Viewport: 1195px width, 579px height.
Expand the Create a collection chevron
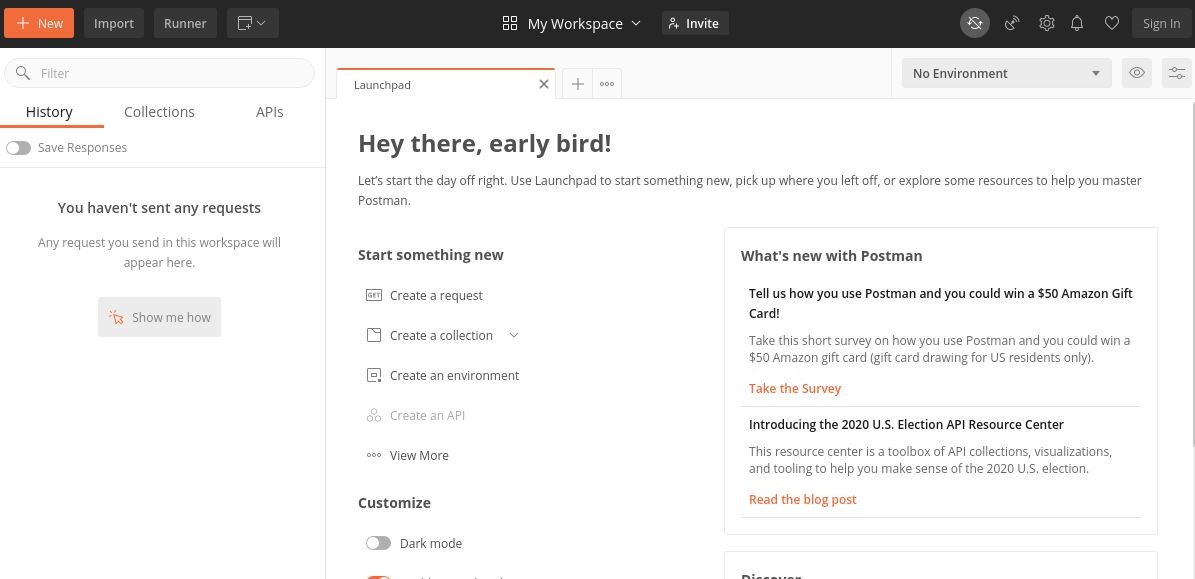click(x=514, y=335)
